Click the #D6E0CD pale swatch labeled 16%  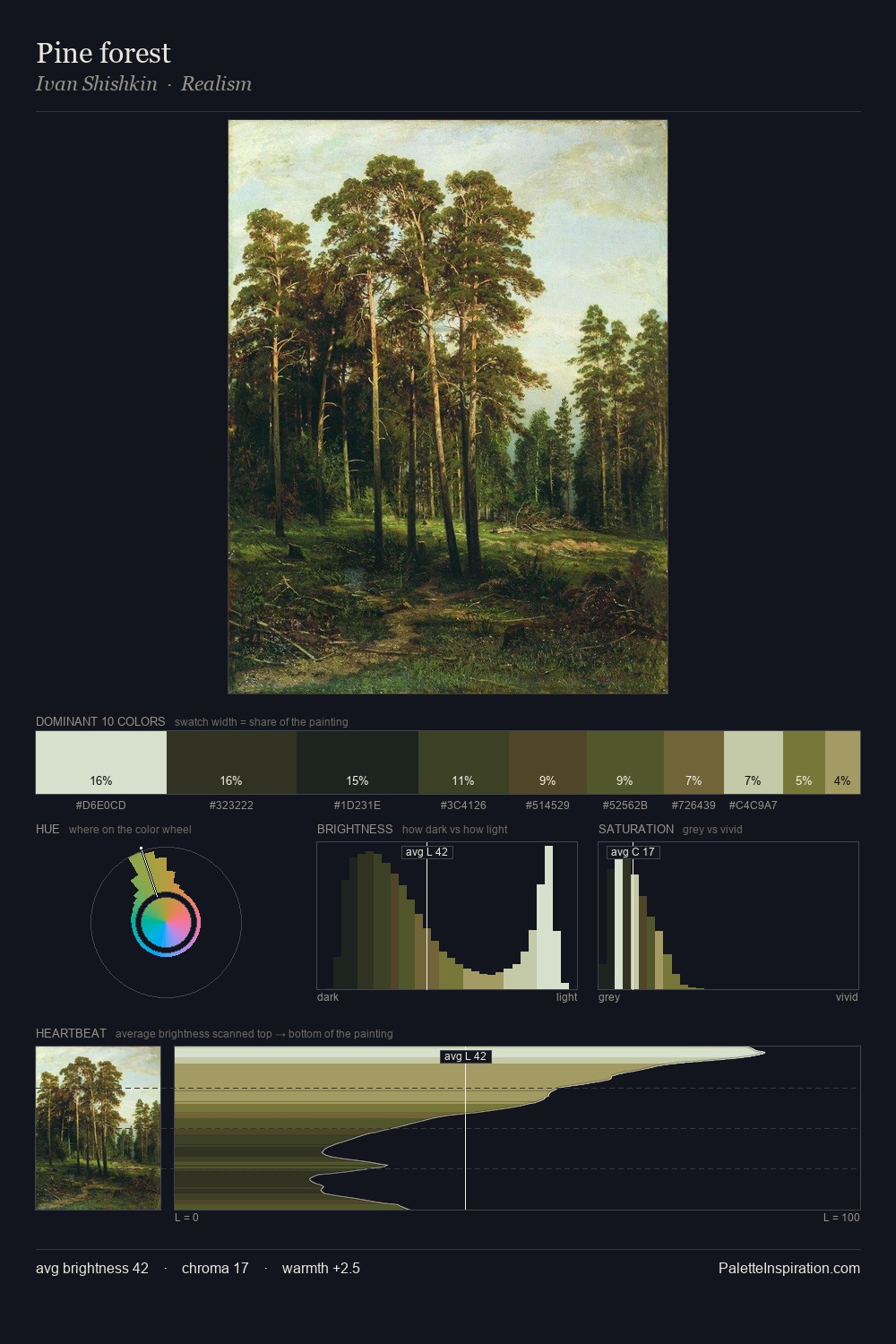pyautogui.click(x=101, y=762)
